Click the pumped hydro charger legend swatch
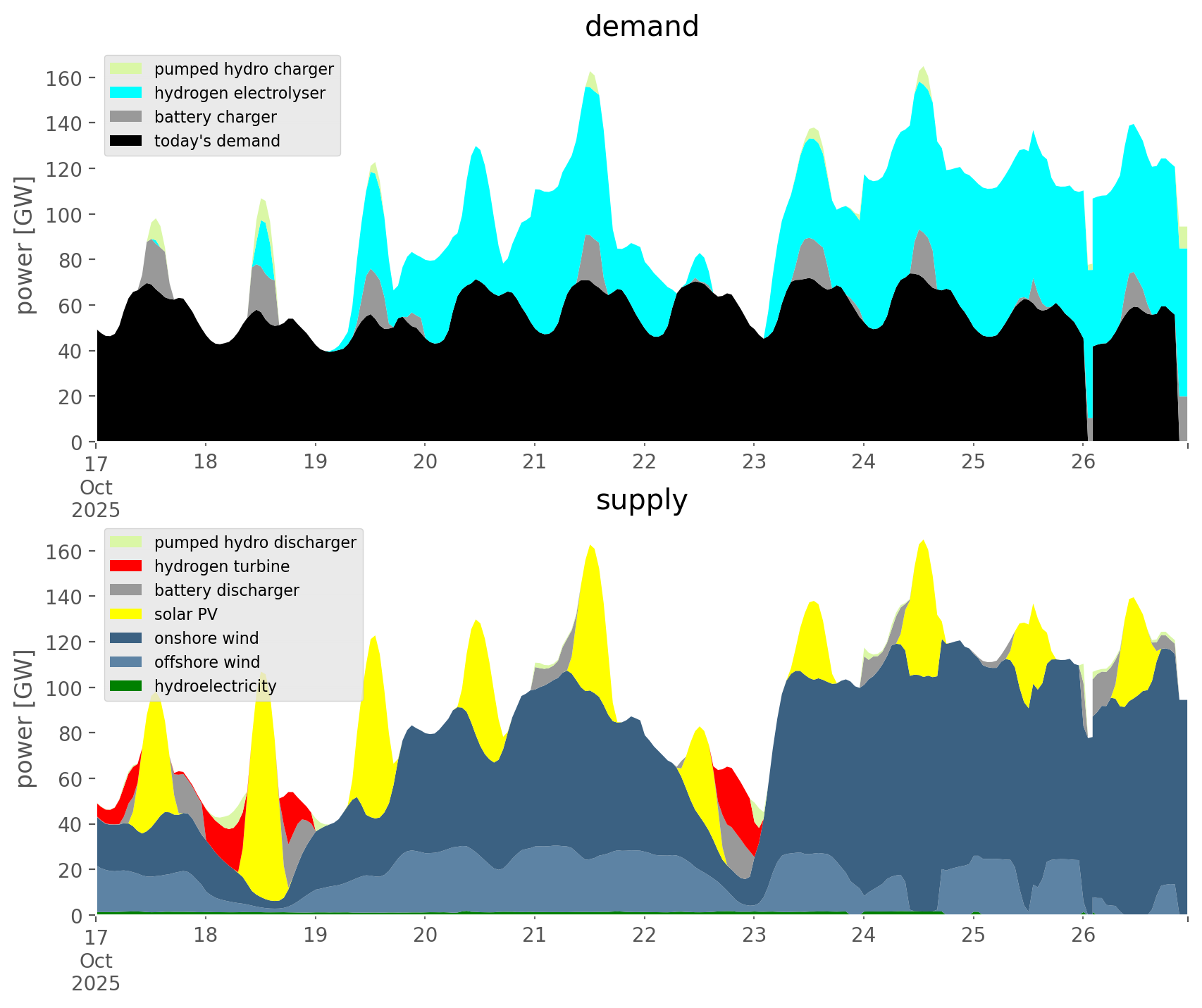Screen dimensions: 1202x1008 point(127,69)
